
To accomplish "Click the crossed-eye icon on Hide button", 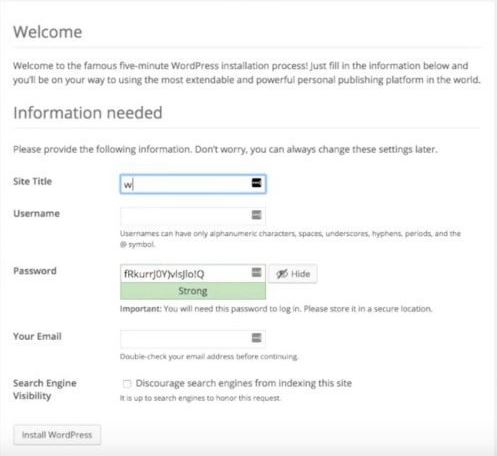I will click(282, 274).
